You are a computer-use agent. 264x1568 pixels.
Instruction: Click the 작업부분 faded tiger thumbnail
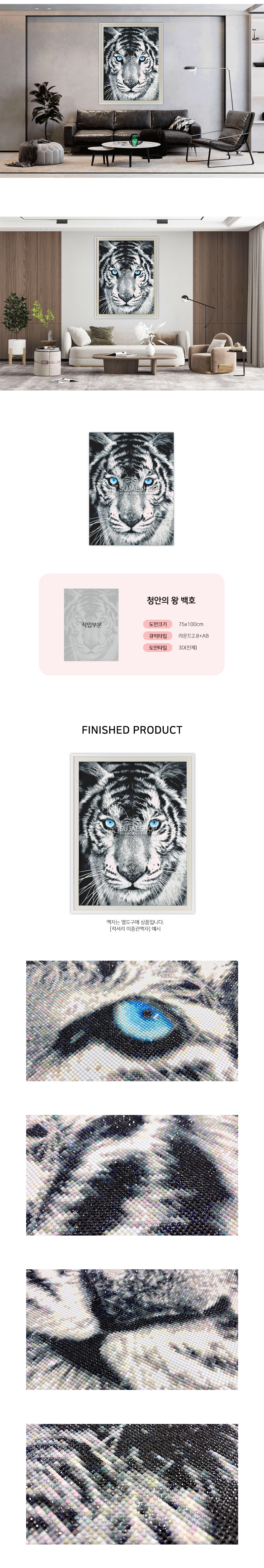(x=91, y=625)
